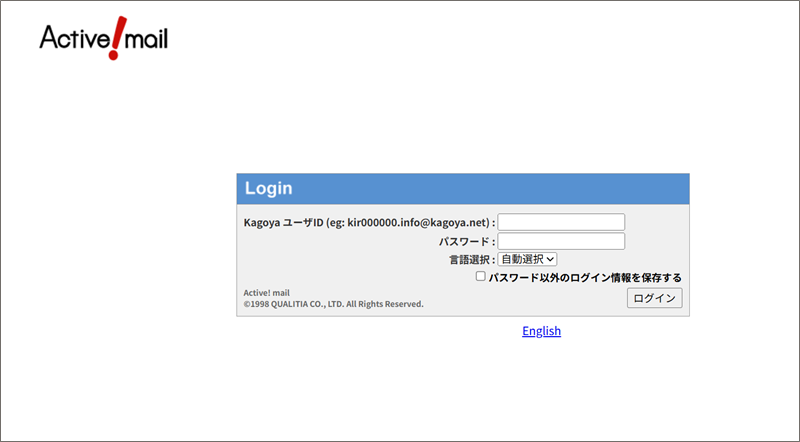Switch to English via the English link
This screenshot has width=800, height=442.
541,331
